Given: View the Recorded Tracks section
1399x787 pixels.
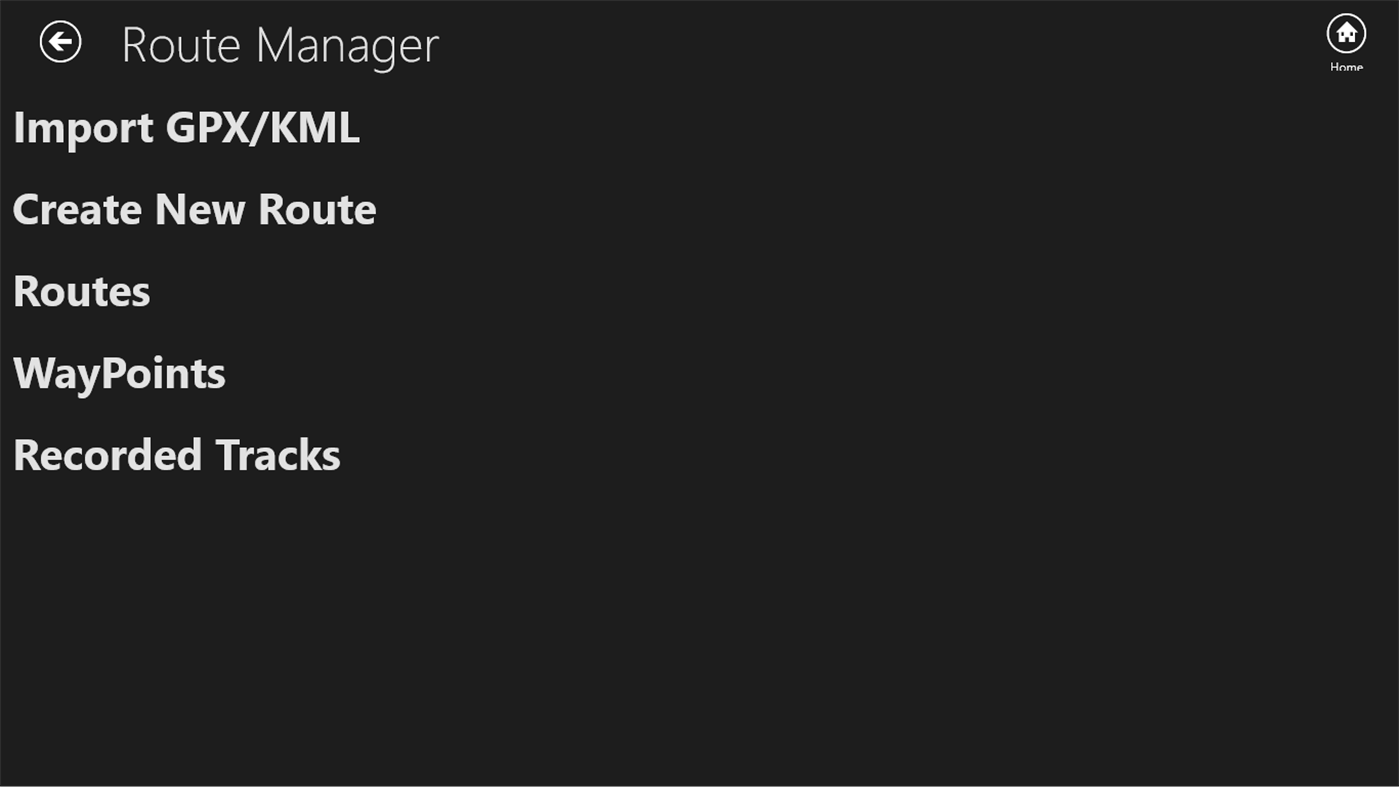Looking at the screenshot, I should pos(176,456).
